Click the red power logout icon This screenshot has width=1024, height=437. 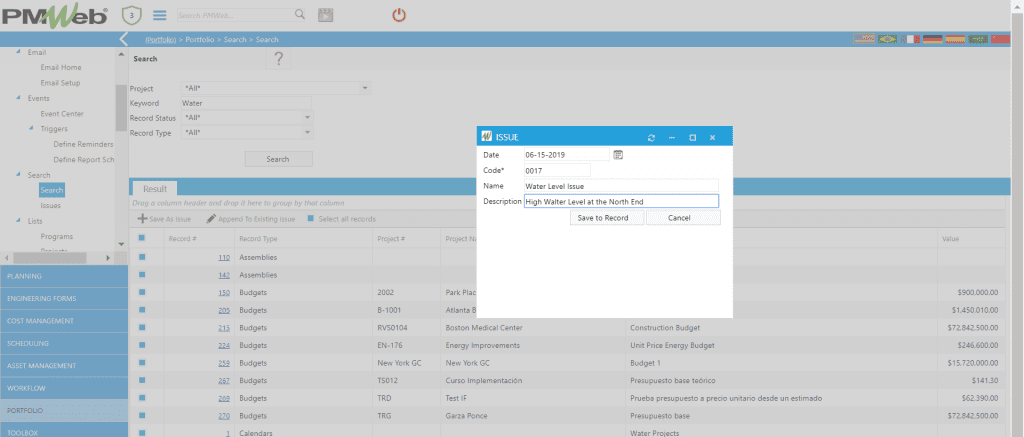(399, 15)
